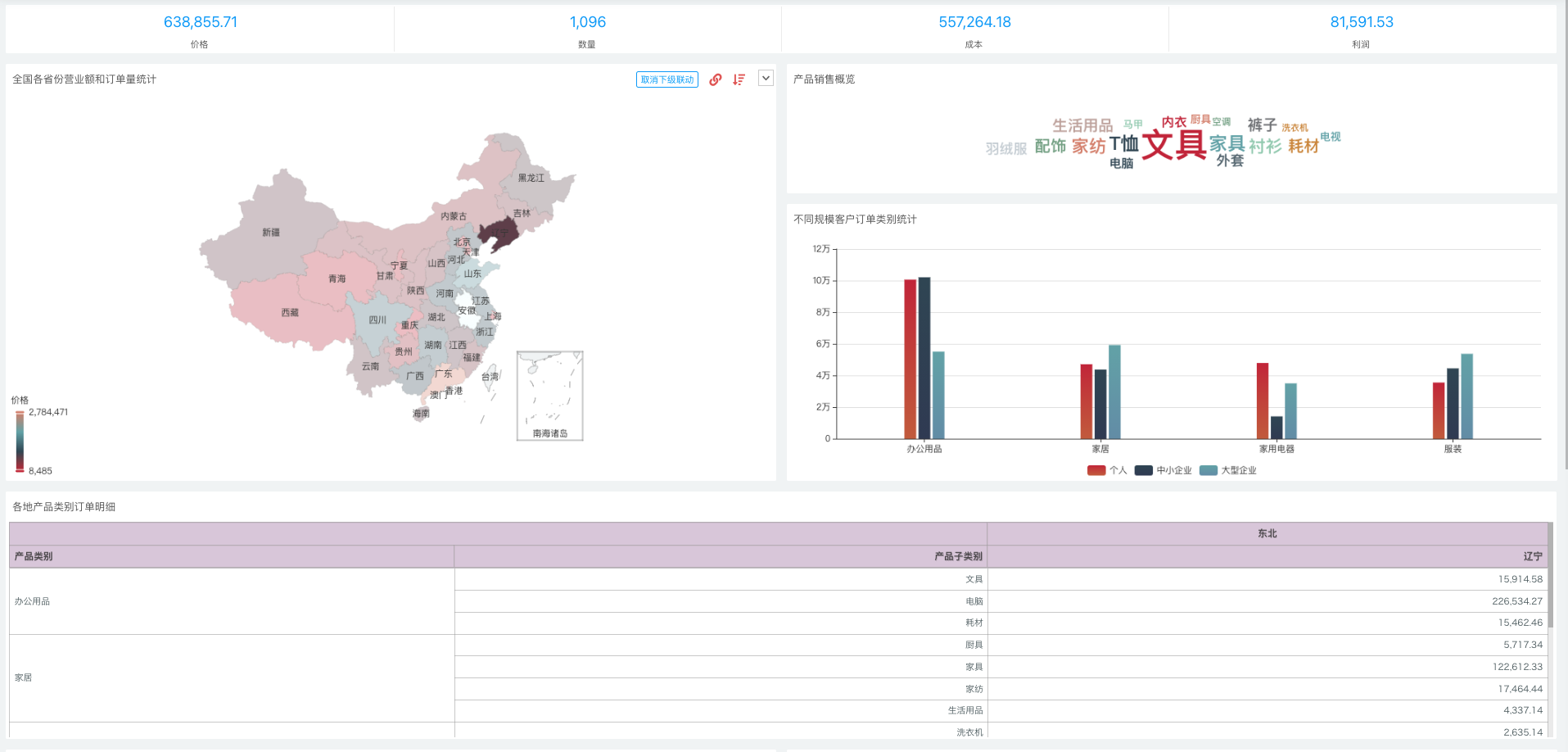
Task: Click 内蒙古 region on the map
Action: [454, 216]
